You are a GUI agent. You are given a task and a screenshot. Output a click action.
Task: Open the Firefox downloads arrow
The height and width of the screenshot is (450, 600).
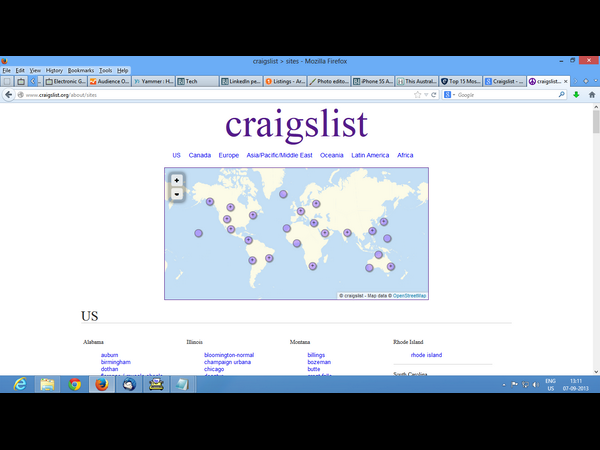click(x=576, y=95)
